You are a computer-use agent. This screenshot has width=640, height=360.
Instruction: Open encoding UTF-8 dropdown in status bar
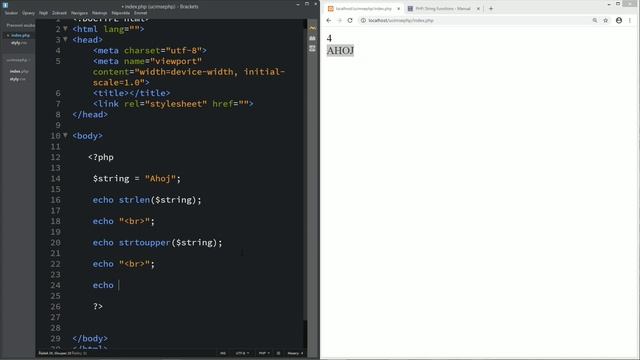point(242,353)
